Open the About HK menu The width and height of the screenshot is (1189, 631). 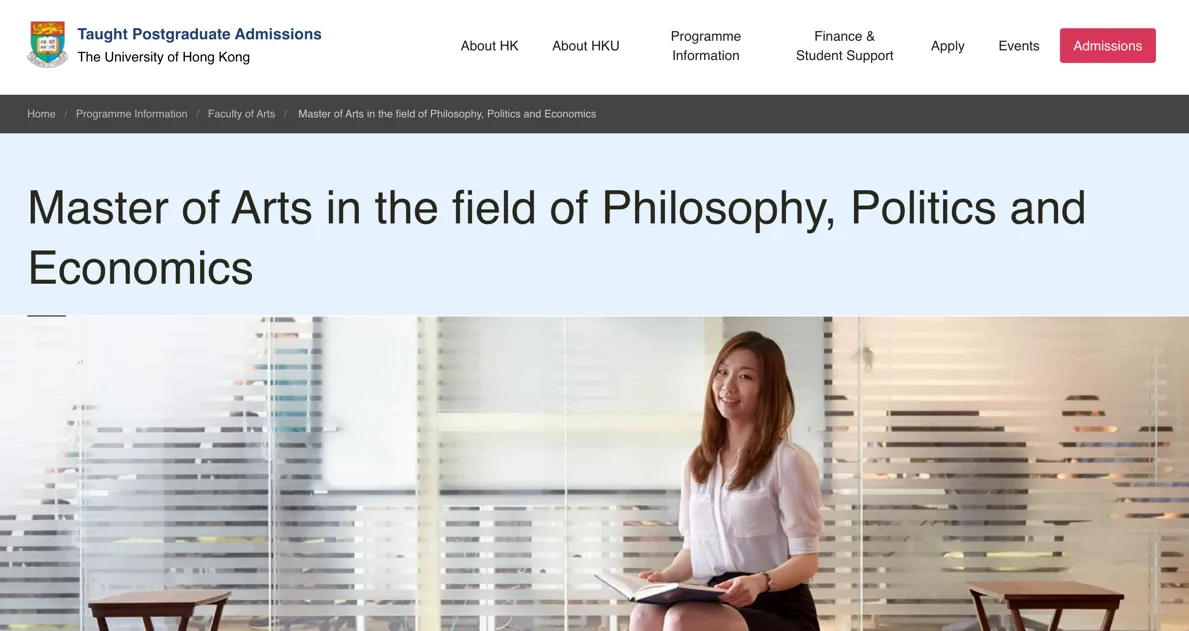coord(489,46)
